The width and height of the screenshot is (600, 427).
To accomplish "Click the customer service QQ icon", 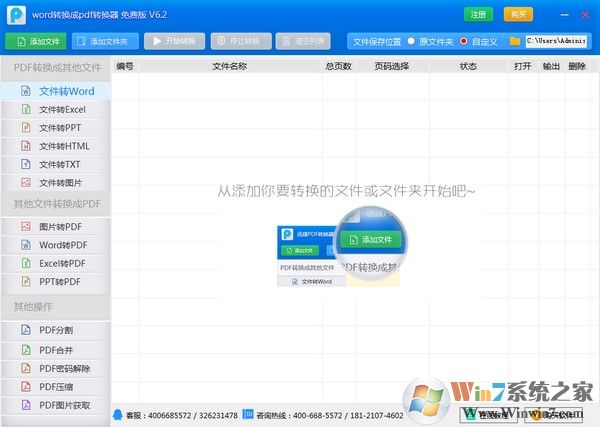I will pos(118,415).
